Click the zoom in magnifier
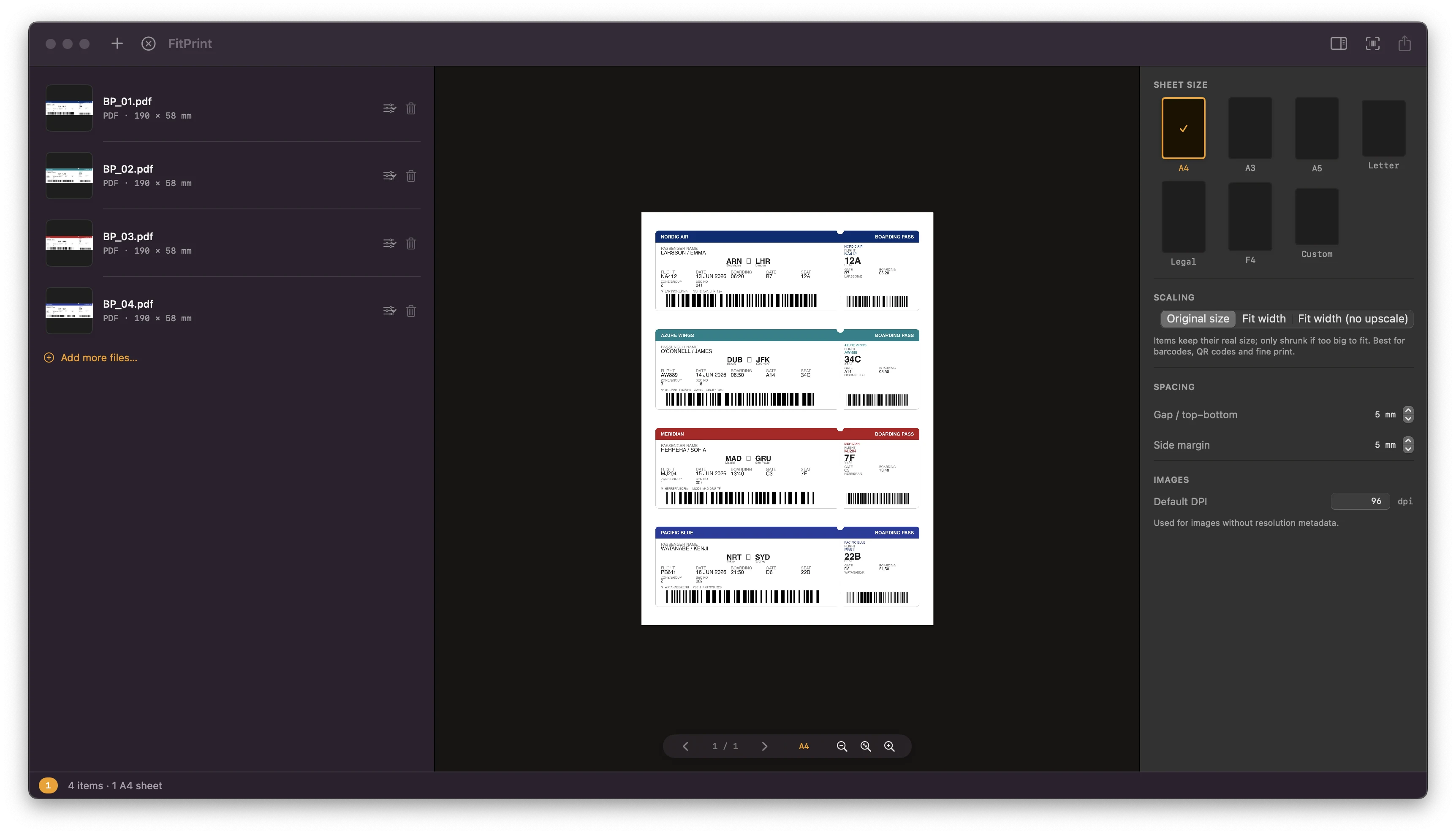1456x834 pixels. click(889, 746)
